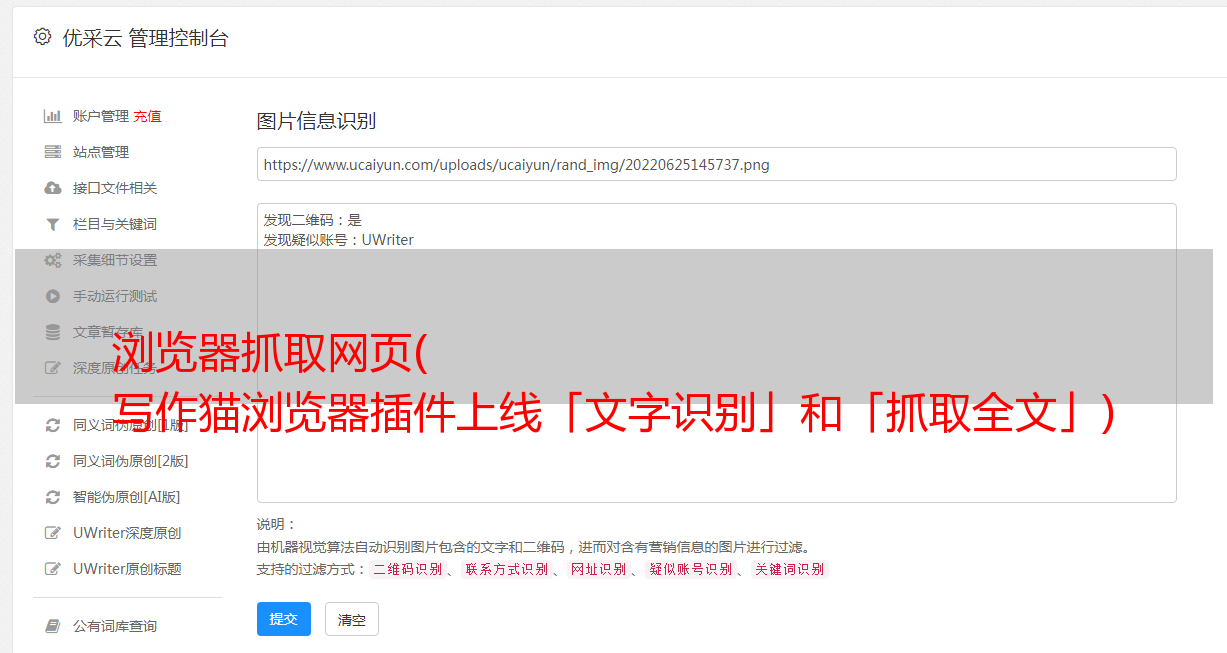Click the 二维码识别 tag

tap(407, 569)
